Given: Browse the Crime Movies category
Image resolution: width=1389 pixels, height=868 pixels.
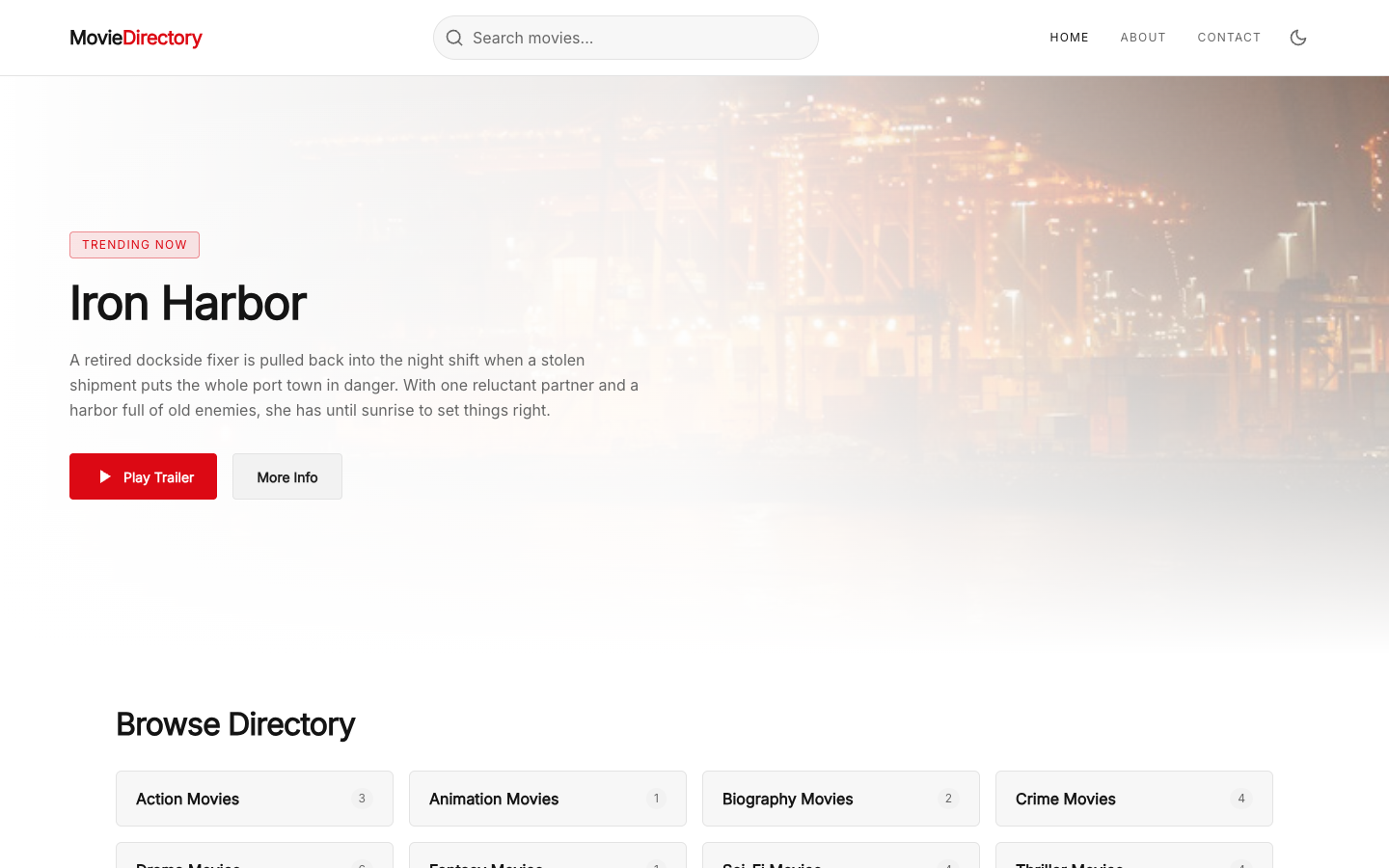Looking at the screenshot, I should pos(1134,799).
